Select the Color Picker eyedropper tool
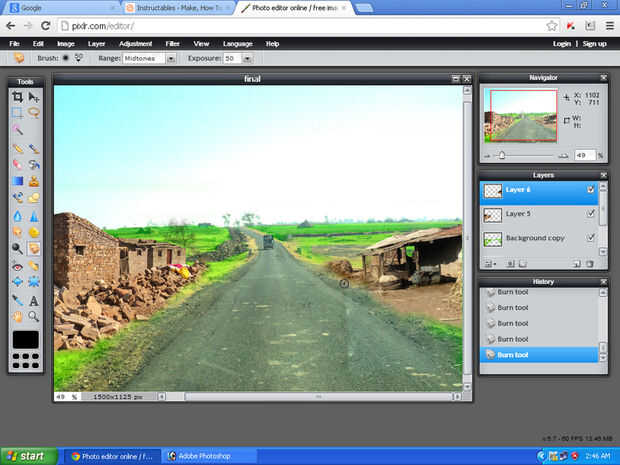620x465 pixels. [17, 301]
